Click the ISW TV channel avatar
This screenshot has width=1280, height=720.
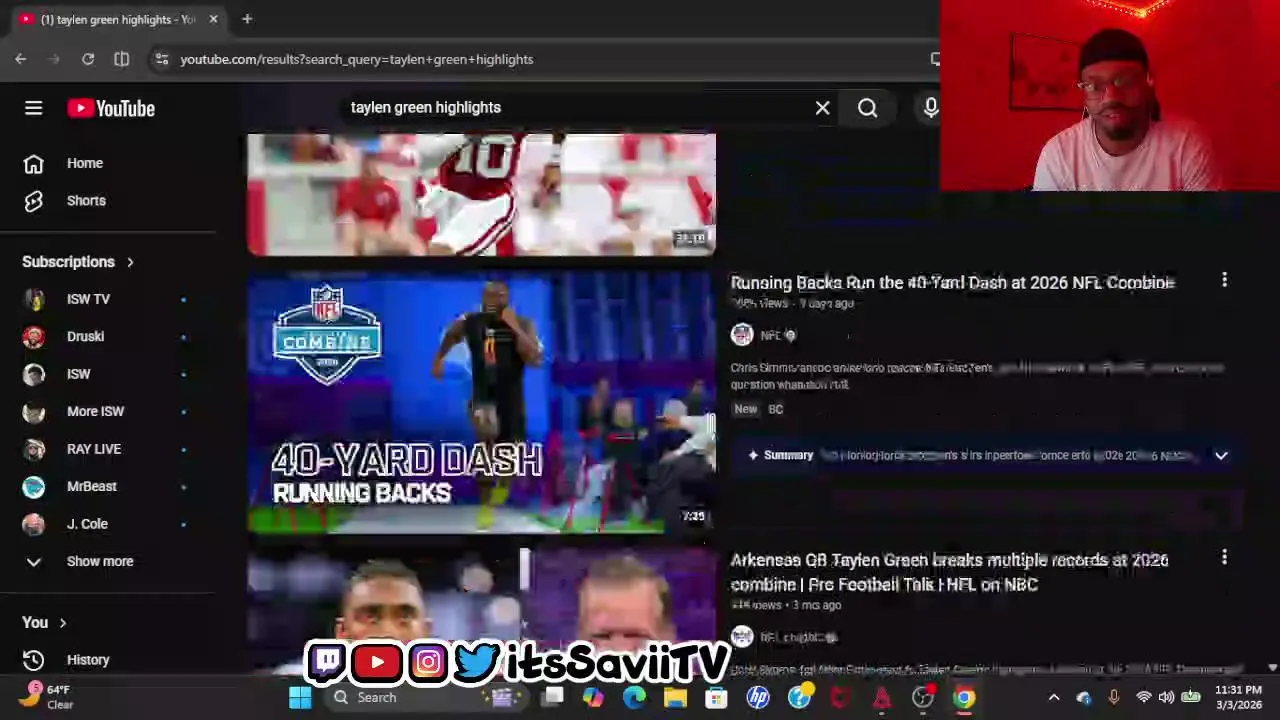(33, 299)
